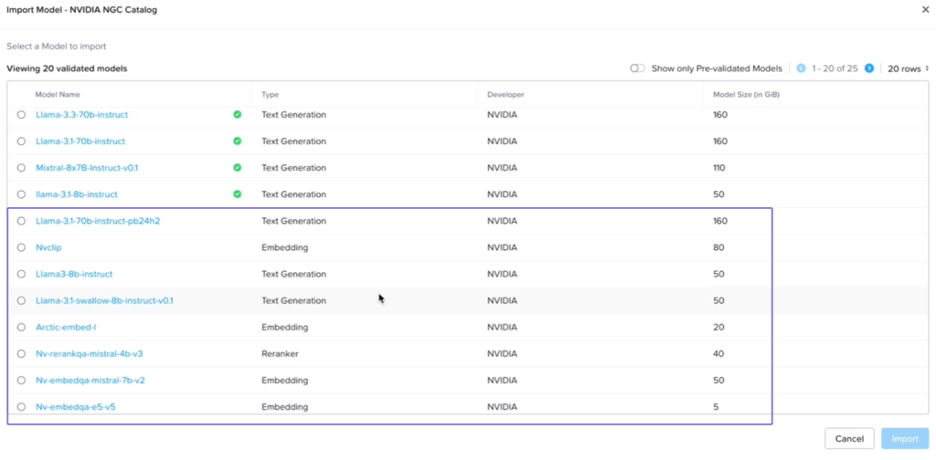Click validated checkmark for Llama-3.3-70b-instruct
The width and height of the screenshot is (936, 460).
[x=238, y=115]
